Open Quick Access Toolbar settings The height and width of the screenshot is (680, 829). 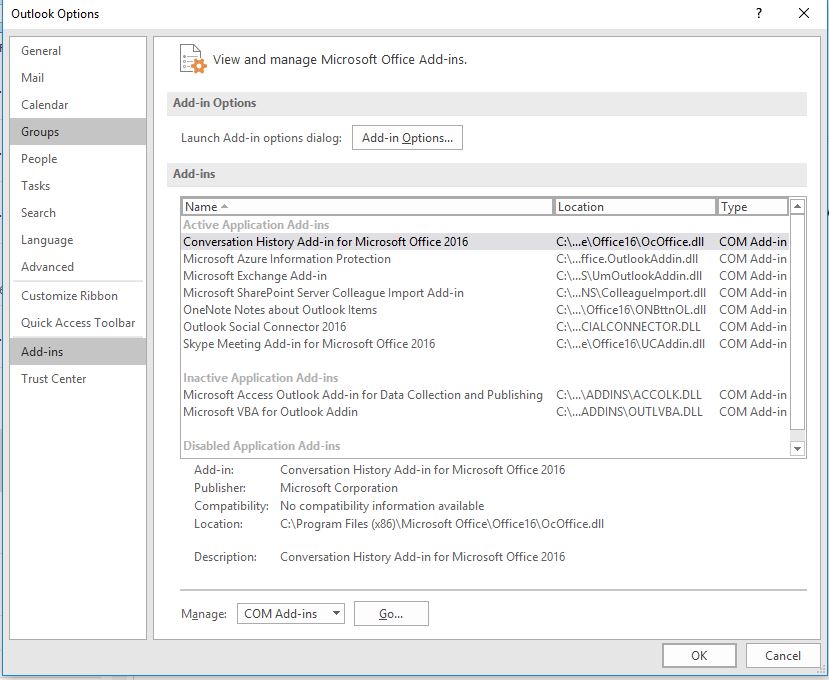coord(78,323)
